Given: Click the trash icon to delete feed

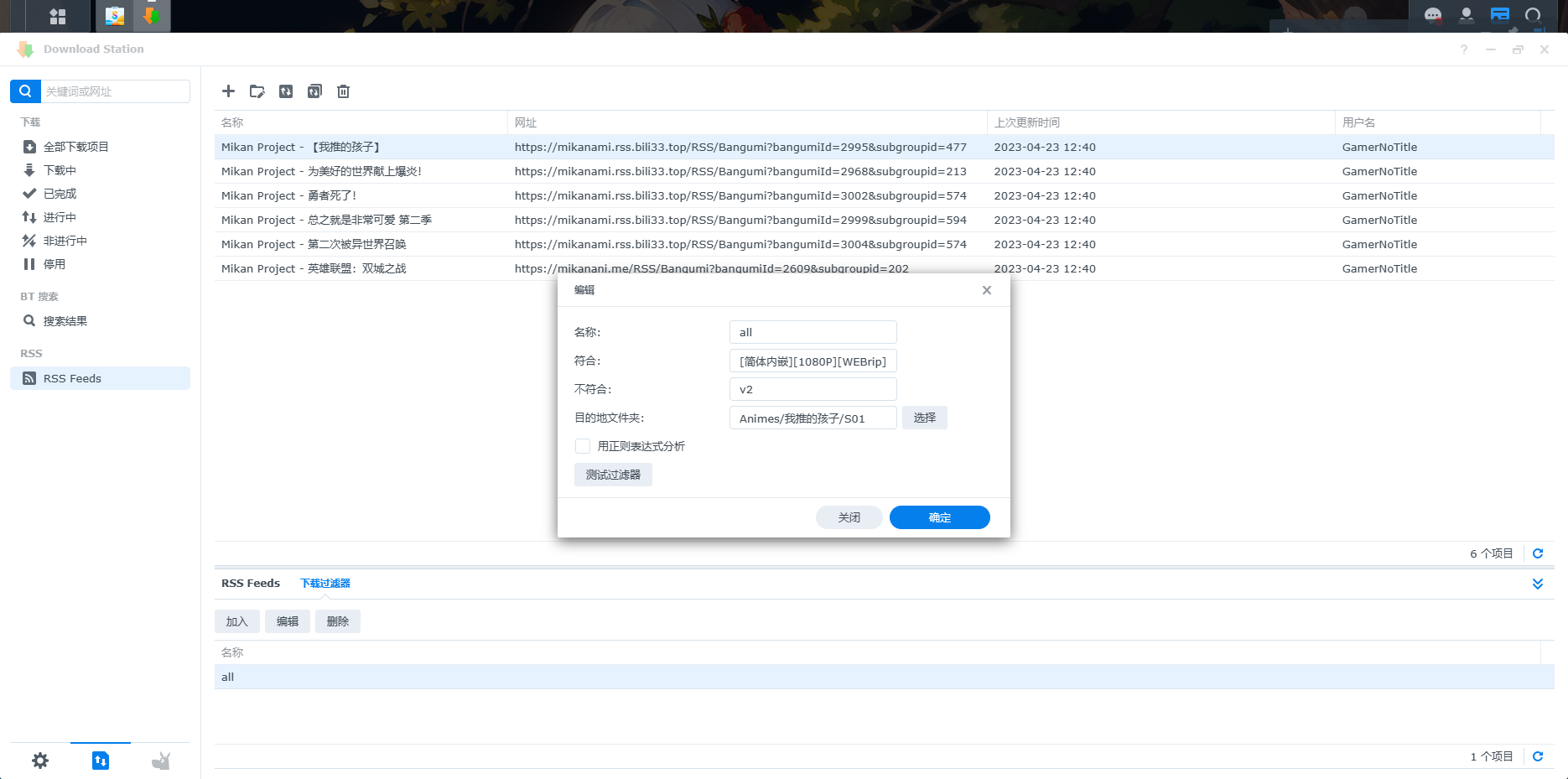Looking at the screenshot, I should 343,91.
